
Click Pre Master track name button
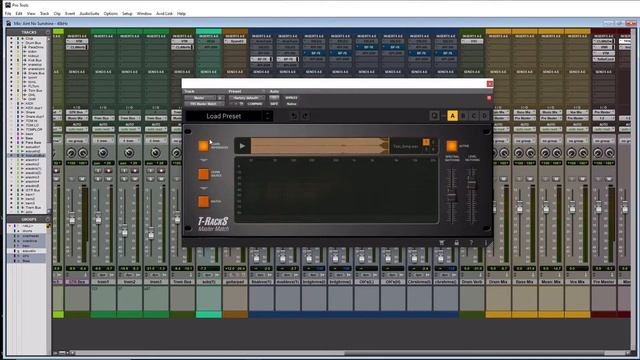pyautogui.click(x=603, y=282)
